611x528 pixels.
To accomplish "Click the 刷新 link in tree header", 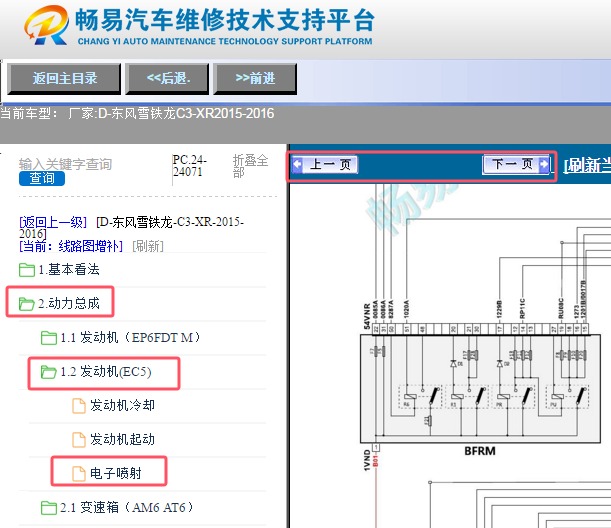I will (x=148, y=246).
